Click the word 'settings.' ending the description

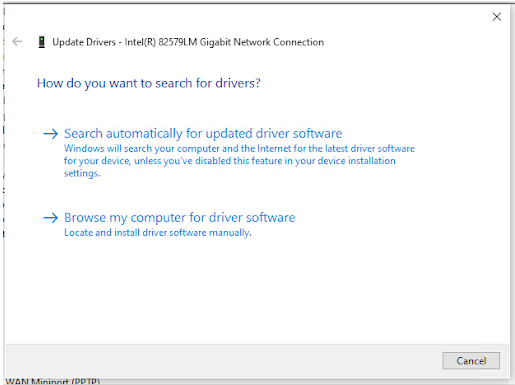tap(82, 173)
